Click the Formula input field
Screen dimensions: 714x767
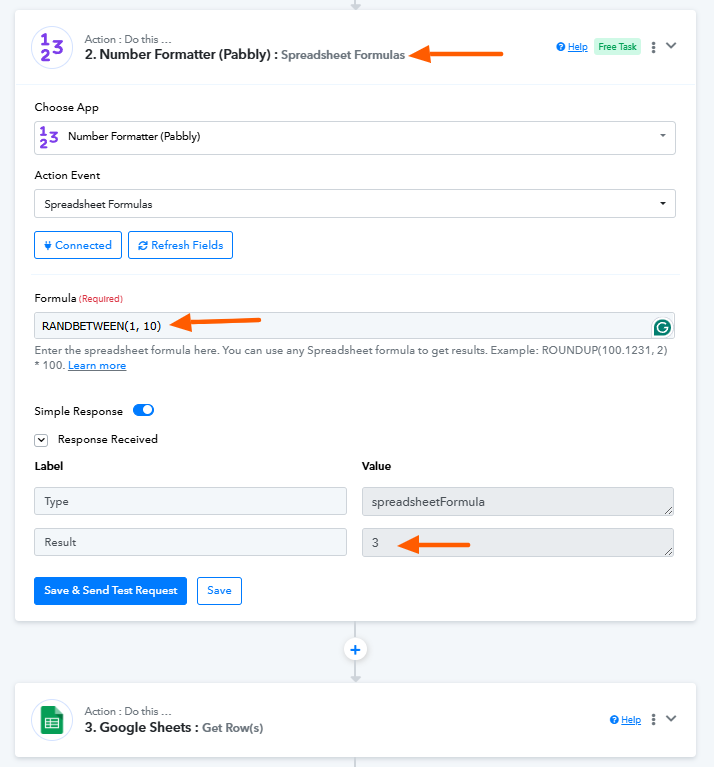(x=340, y=325)
